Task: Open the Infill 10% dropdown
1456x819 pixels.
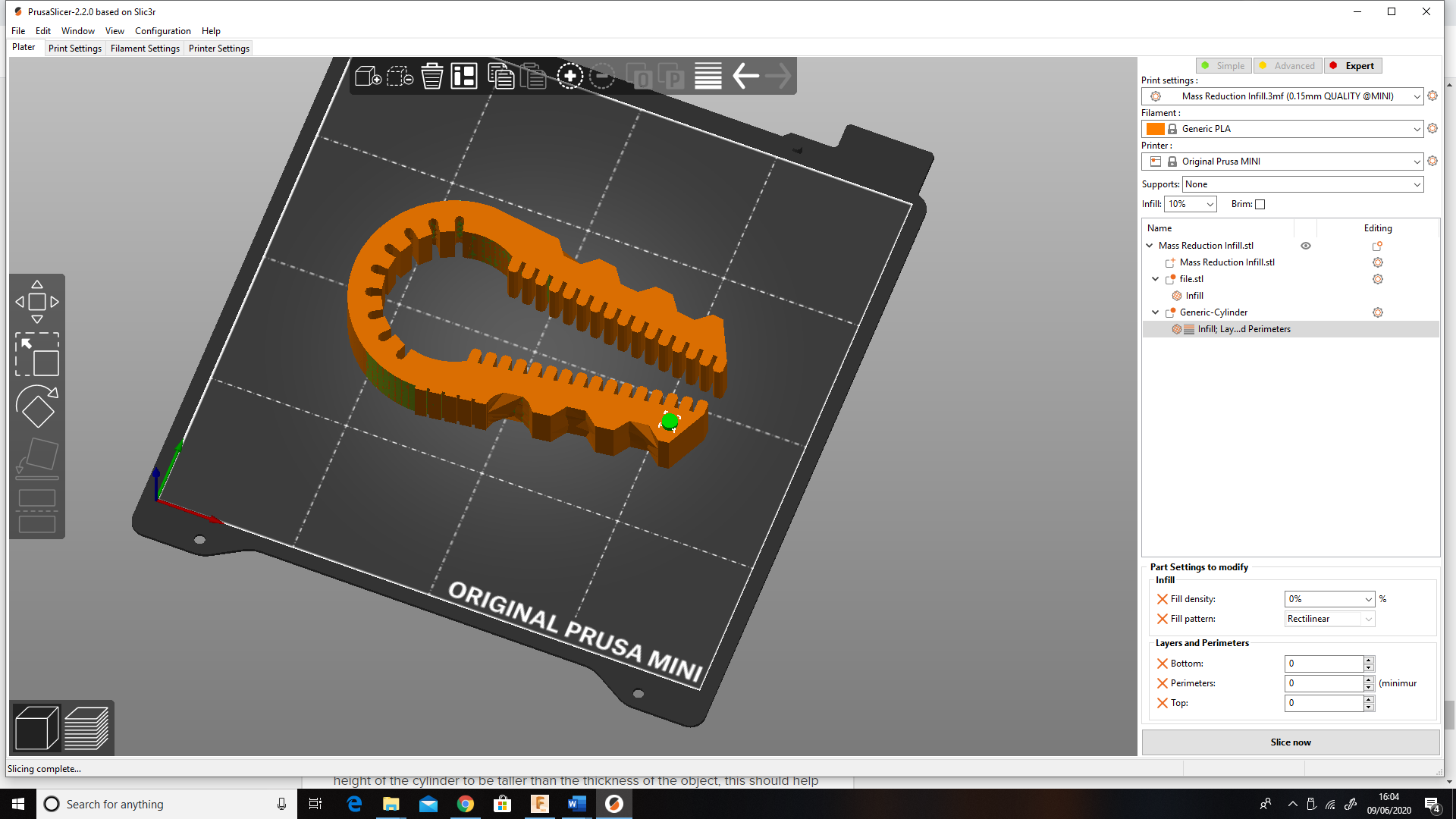Action: [x=1191, y=204]
